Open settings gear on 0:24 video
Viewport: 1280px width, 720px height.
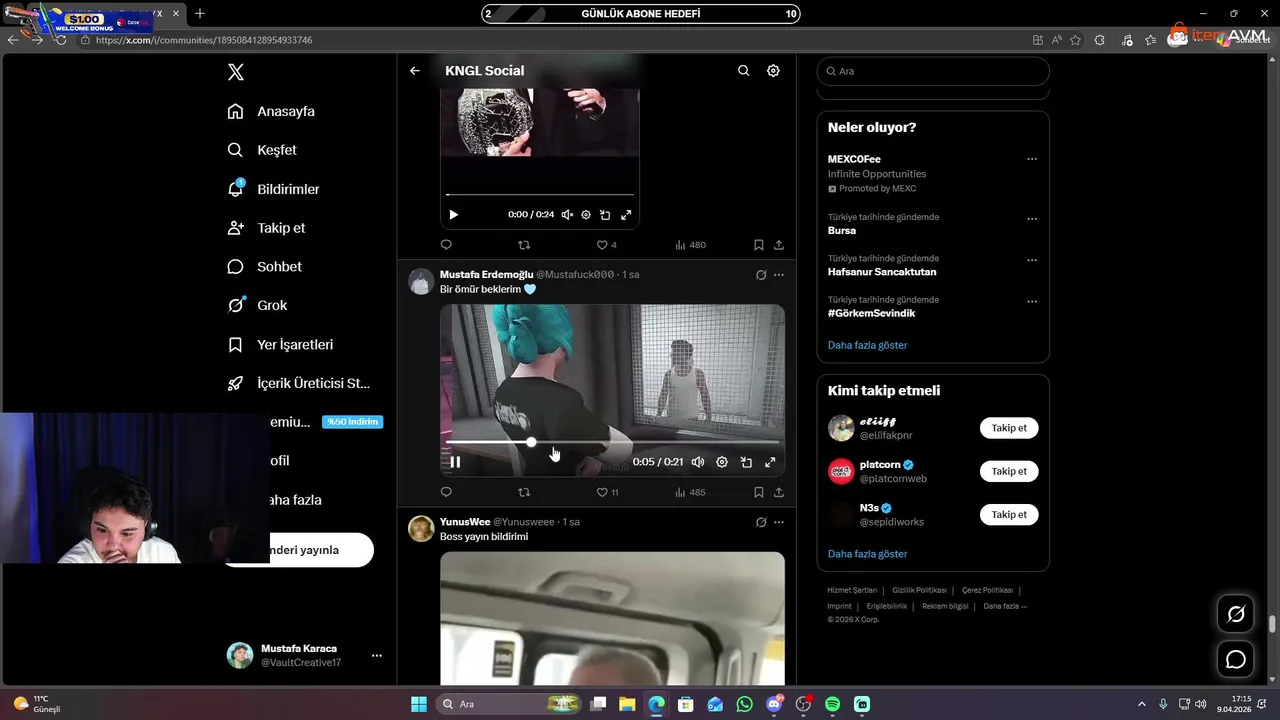pyautogui.click(x=586, y=215)
